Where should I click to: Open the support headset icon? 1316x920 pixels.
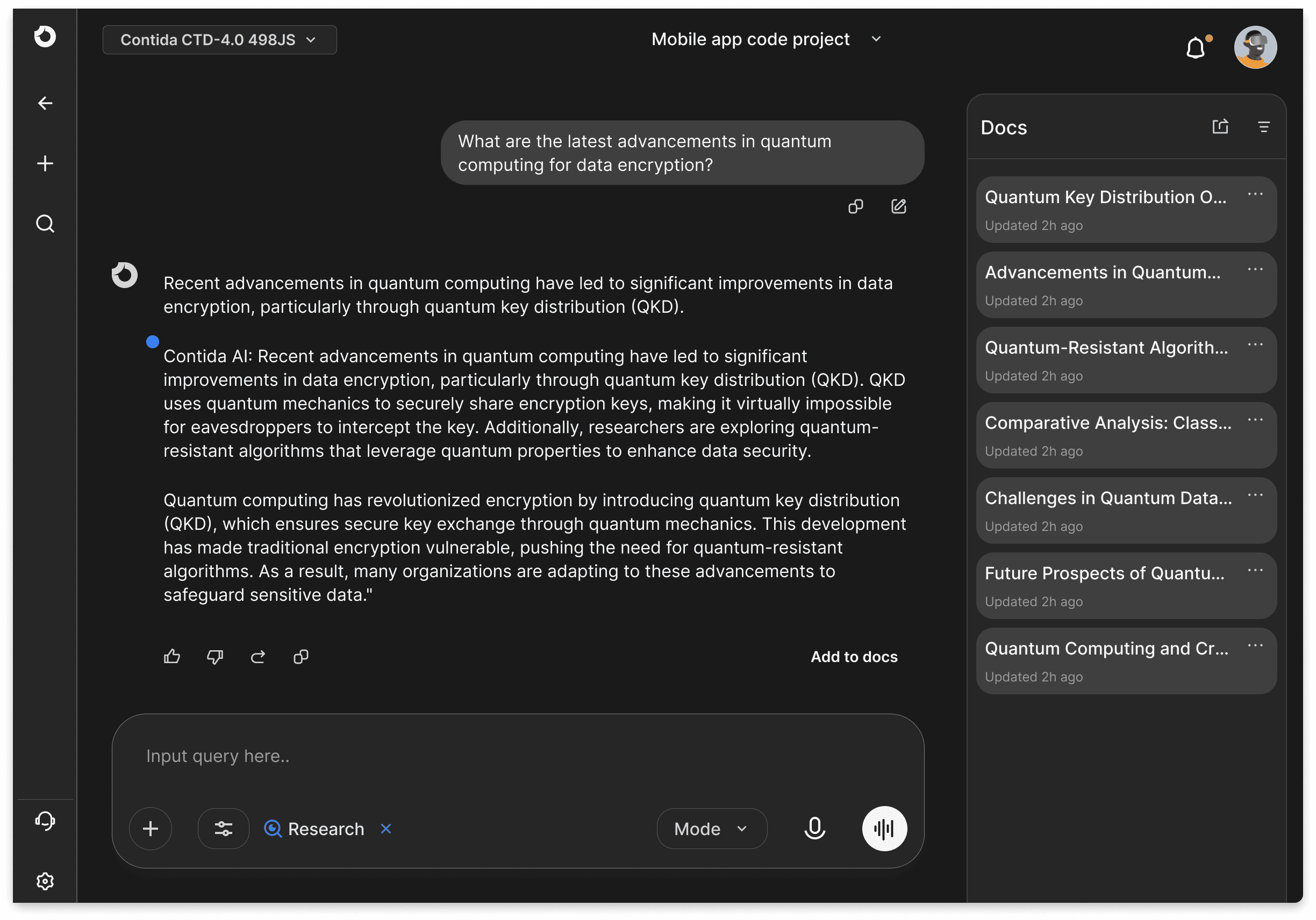(x=45, y=821)
